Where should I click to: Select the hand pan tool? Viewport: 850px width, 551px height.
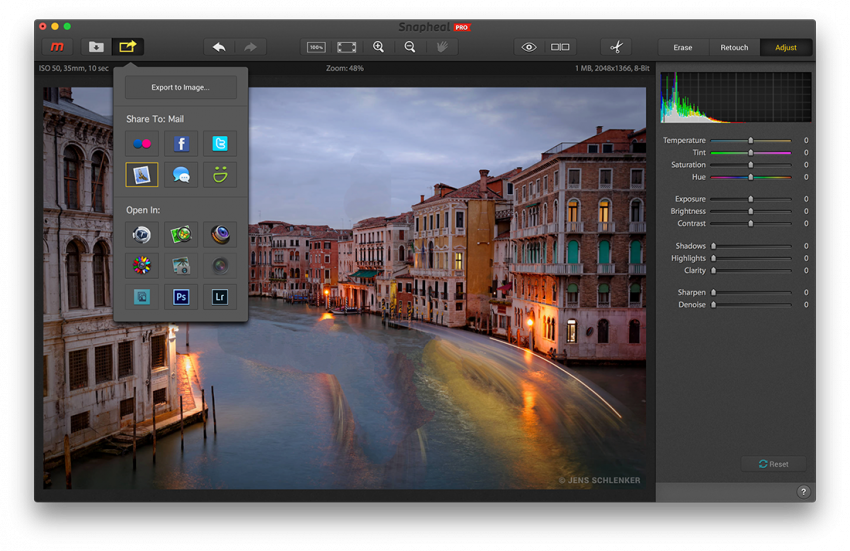coord(441,47)
